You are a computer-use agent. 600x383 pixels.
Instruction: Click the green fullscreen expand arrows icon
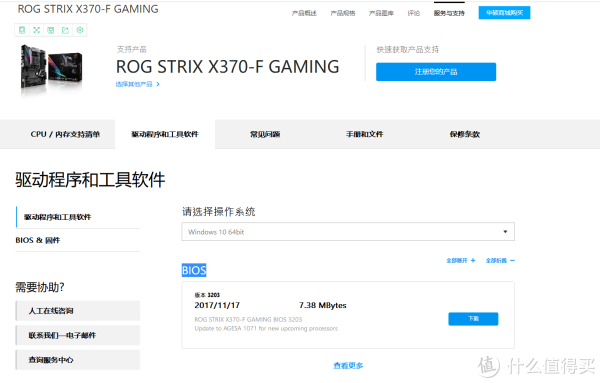click(36, 30)
